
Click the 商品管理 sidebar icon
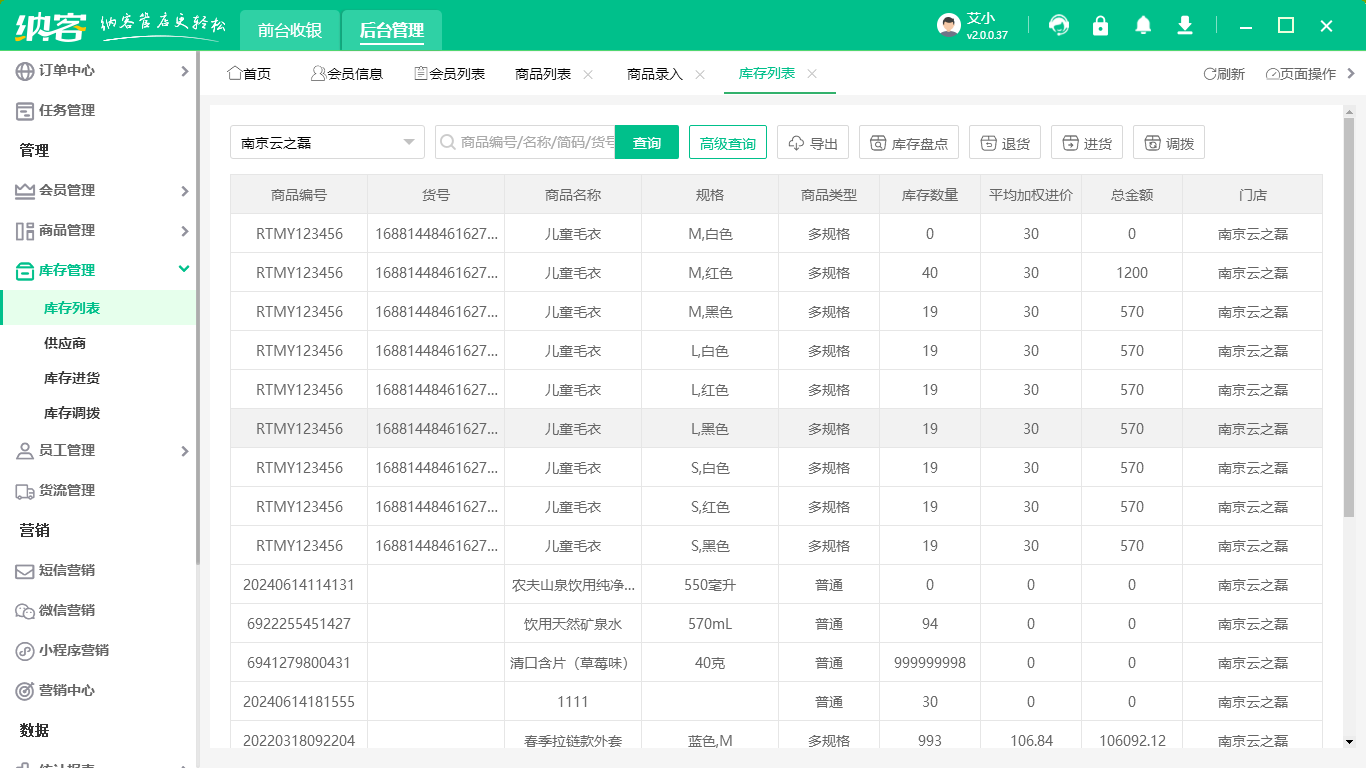pos(25,231)
